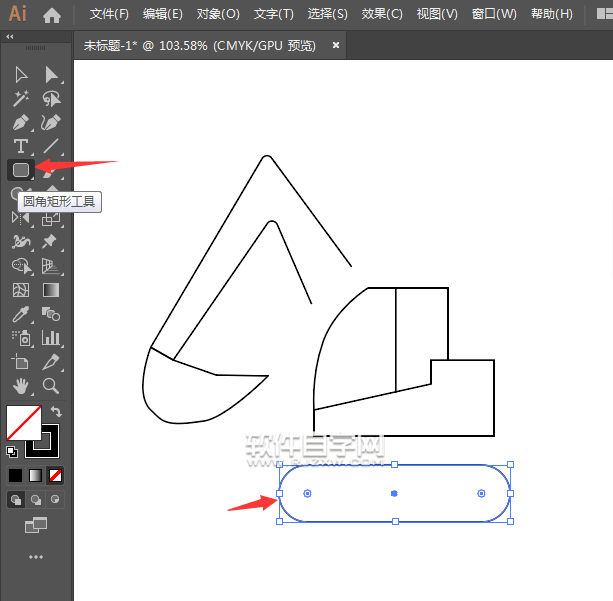Swap fill and stroke colors

(x=56, y=411)
